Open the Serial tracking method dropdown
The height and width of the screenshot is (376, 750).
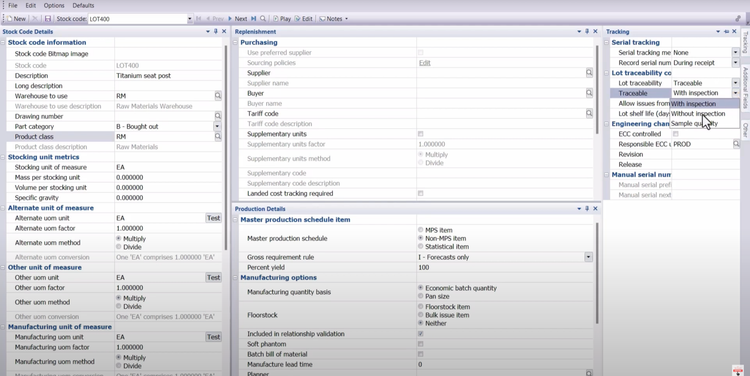[736, 53]
